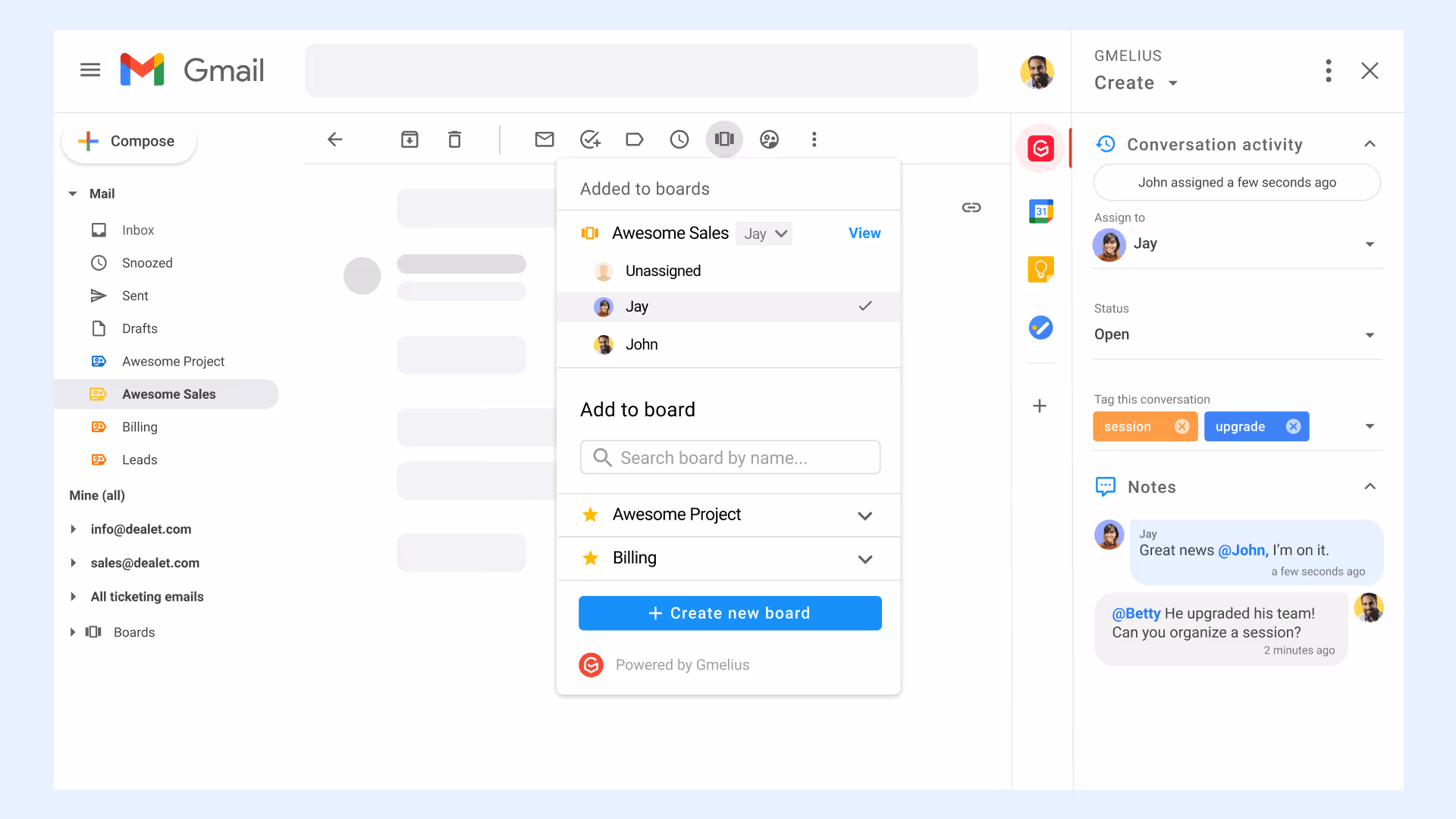The image size is (1456, 819).
Task: Remove the session tag
Action: [1181, 427]
